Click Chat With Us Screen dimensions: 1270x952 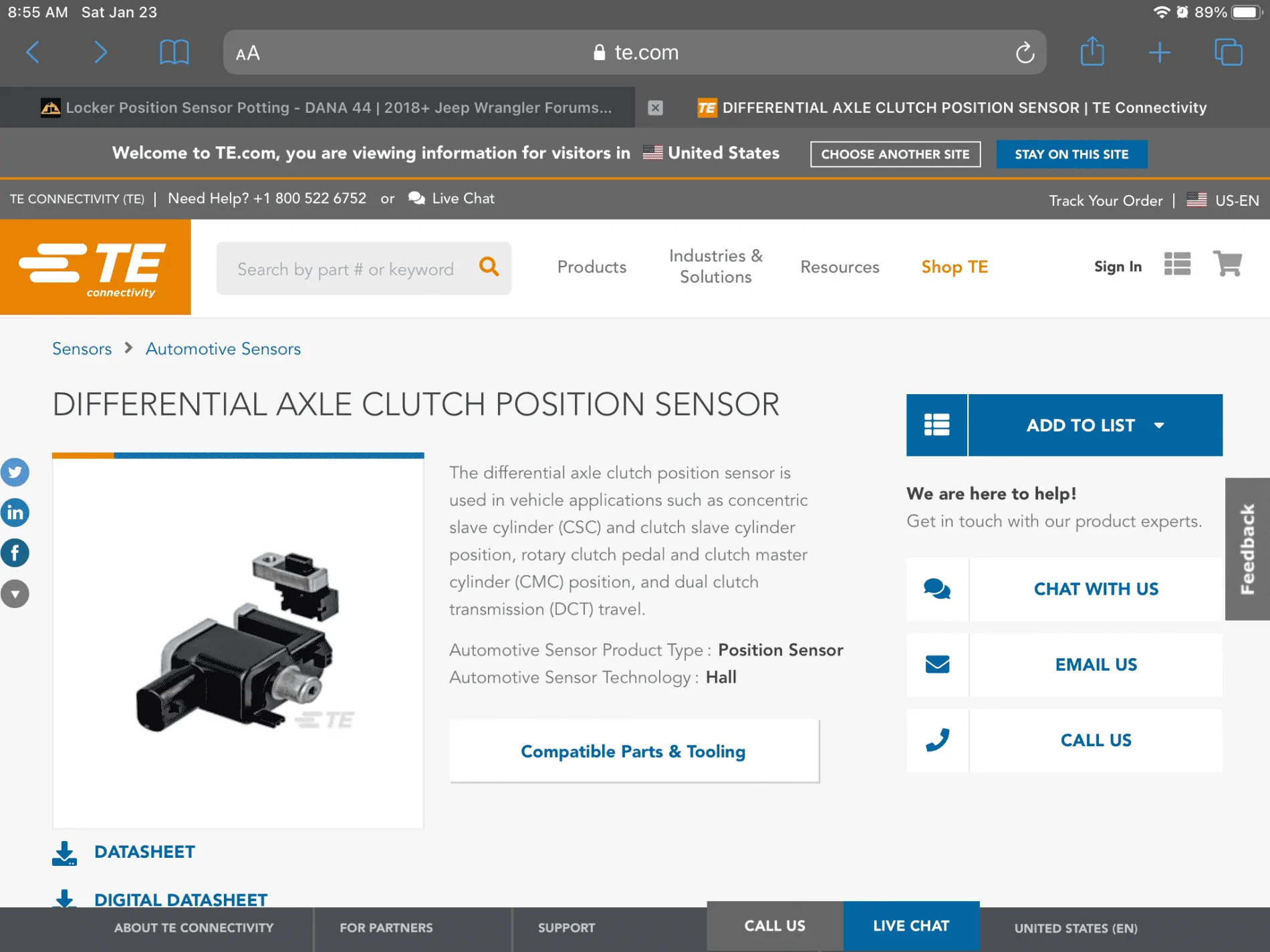pyautogui.click(x=1096, y=589)
